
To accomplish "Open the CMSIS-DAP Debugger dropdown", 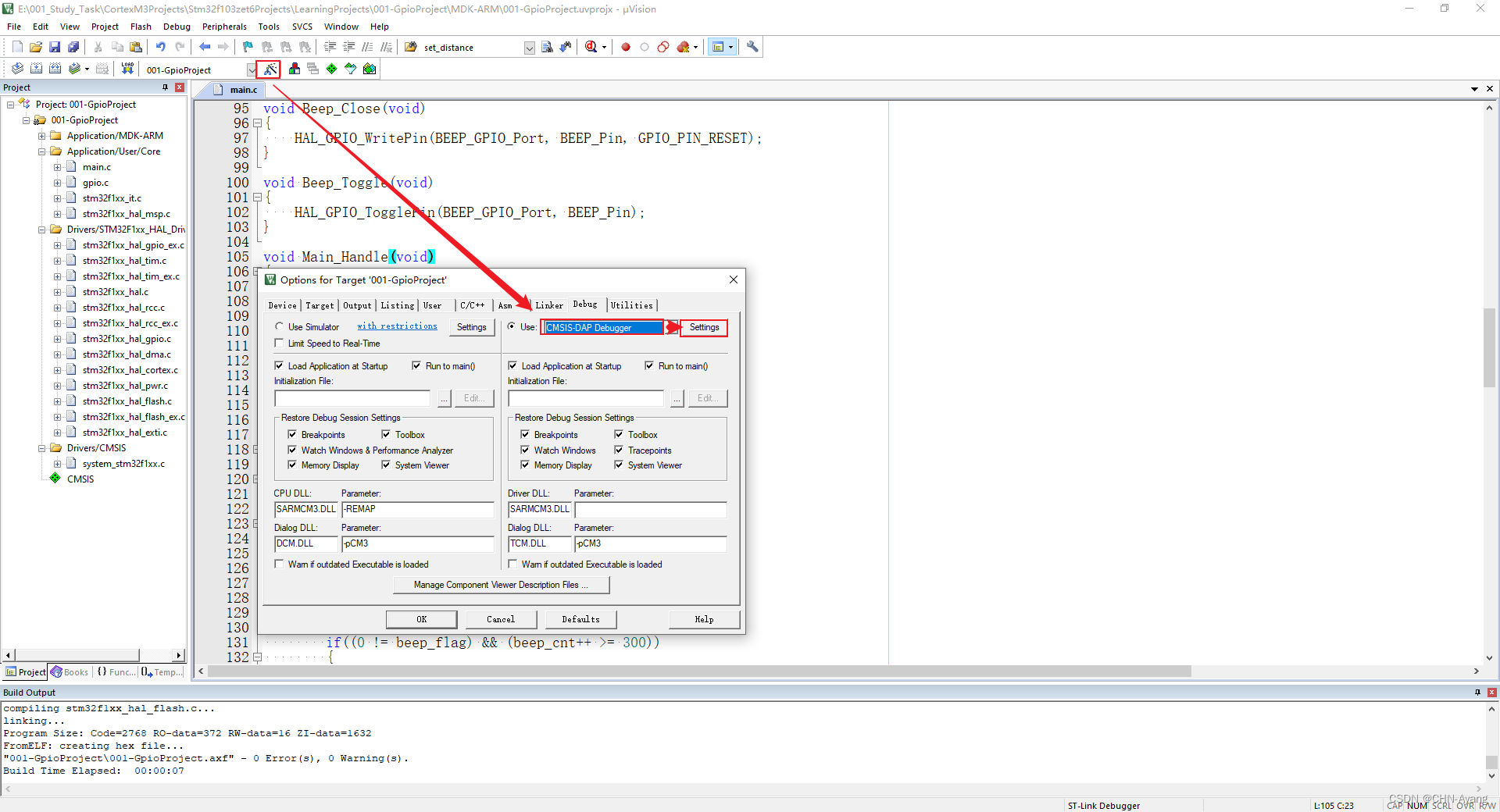I will click(670, 327).
